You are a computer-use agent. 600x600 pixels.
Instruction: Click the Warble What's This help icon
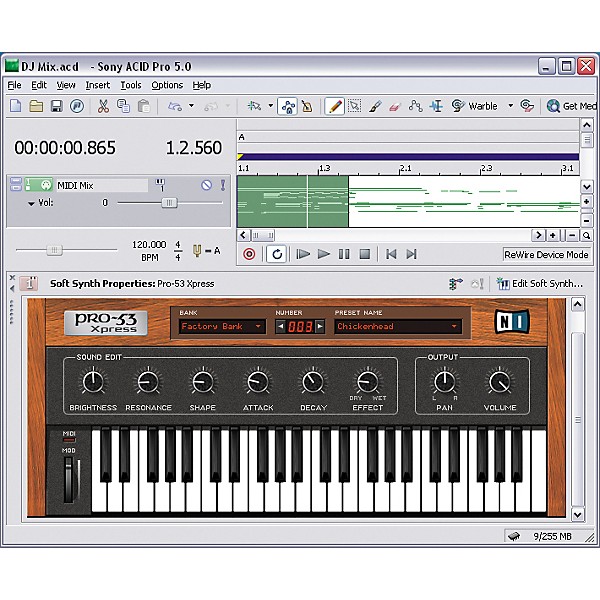click(x=458, y=106)
